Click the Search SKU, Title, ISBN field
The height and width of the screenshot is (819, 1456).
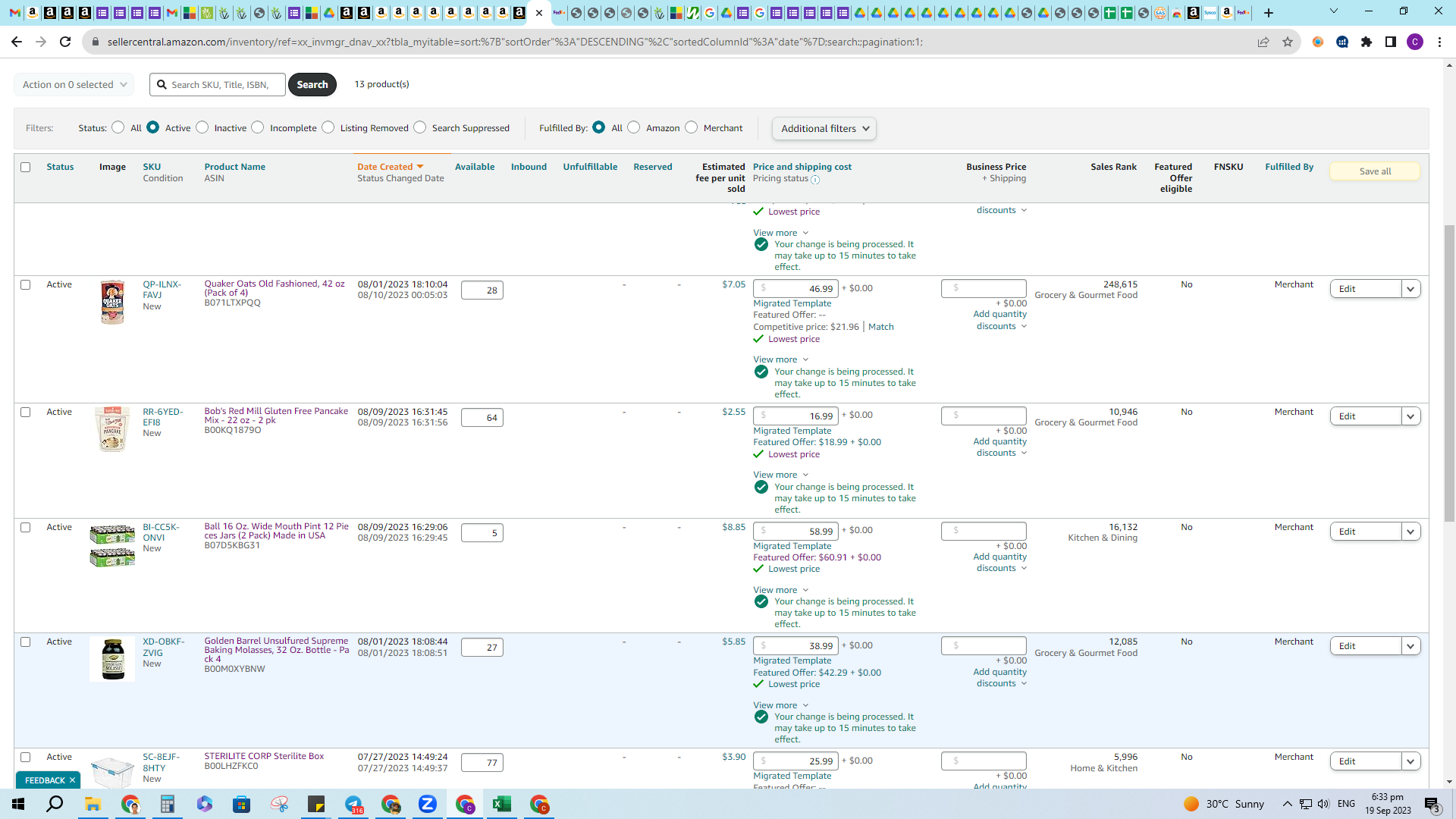[x=218, y=84]
